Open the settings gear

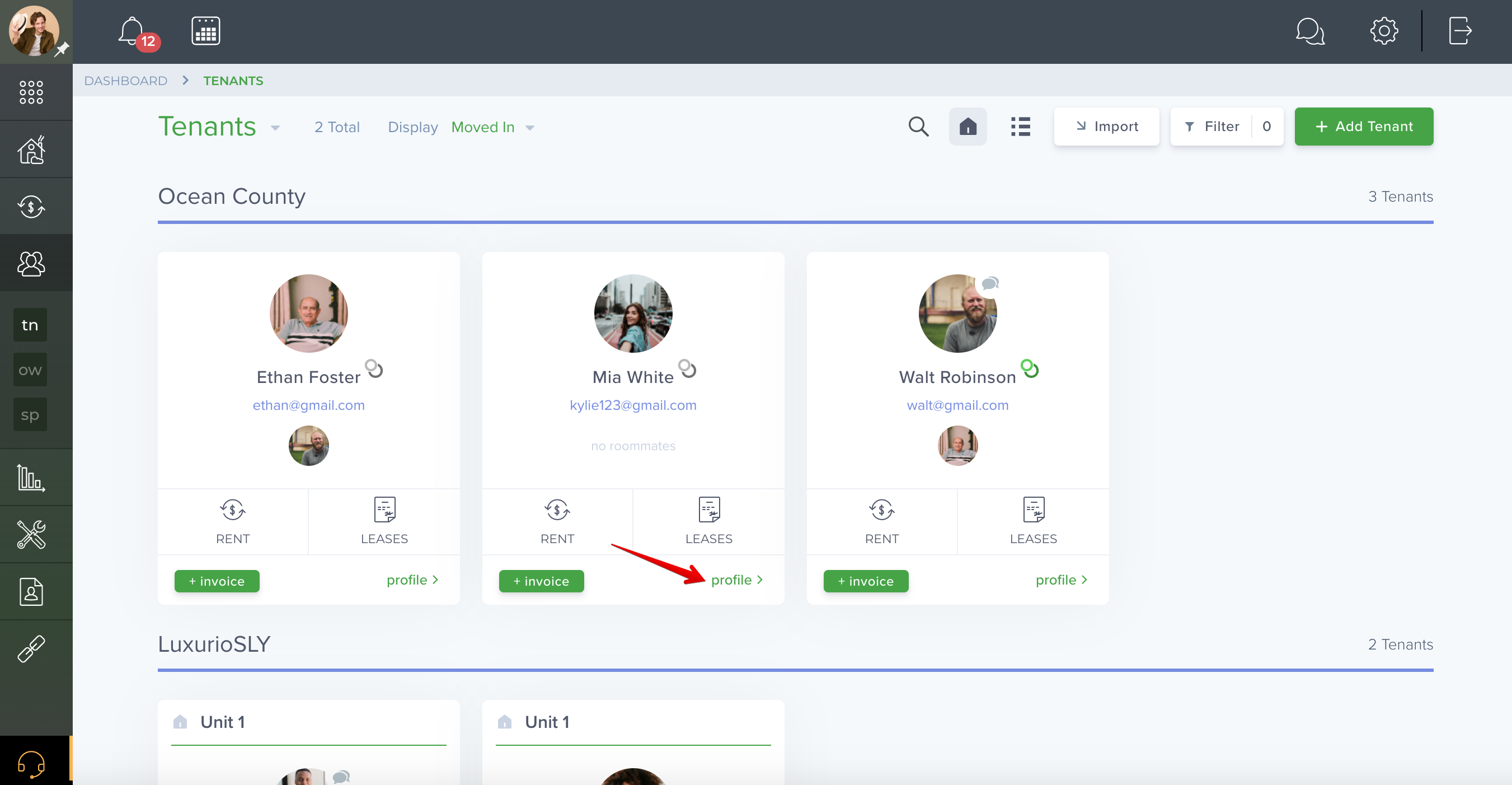pos(1384,31)
